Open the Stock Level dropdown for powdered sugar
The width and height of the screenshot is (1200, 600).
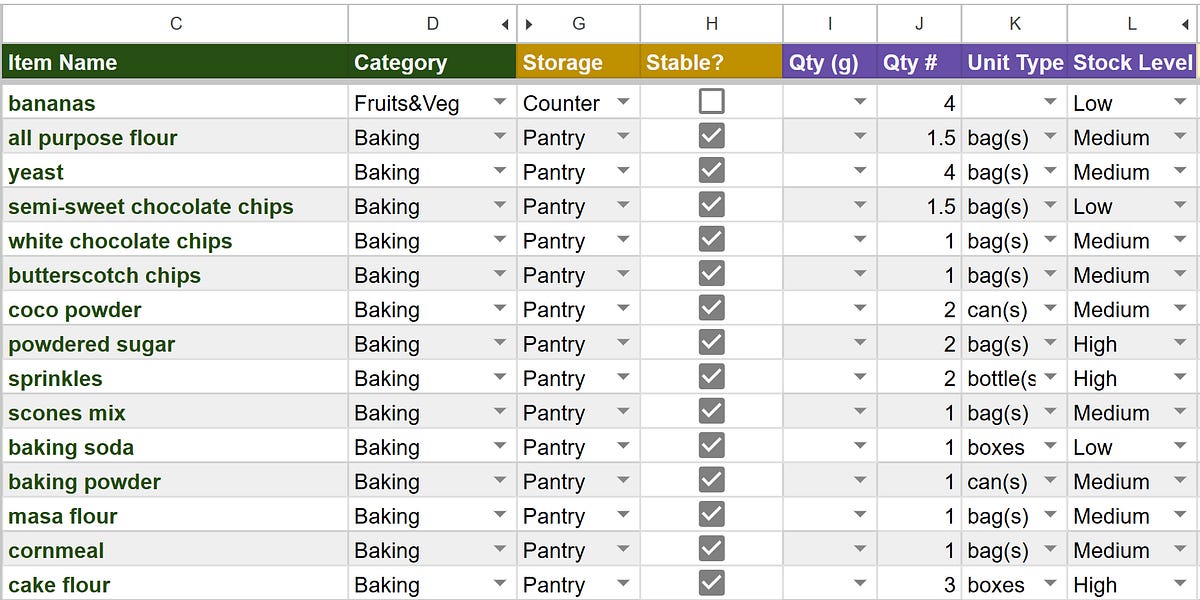coord(1181,343)
